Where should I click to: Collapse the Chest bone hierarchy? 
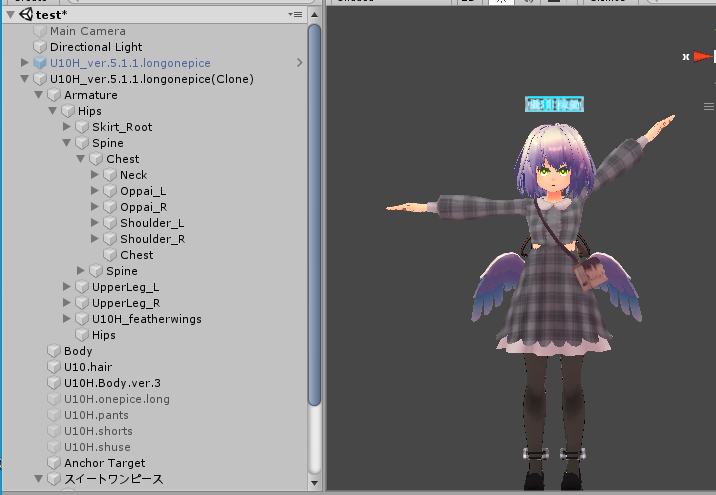click(x=81, y=158)
